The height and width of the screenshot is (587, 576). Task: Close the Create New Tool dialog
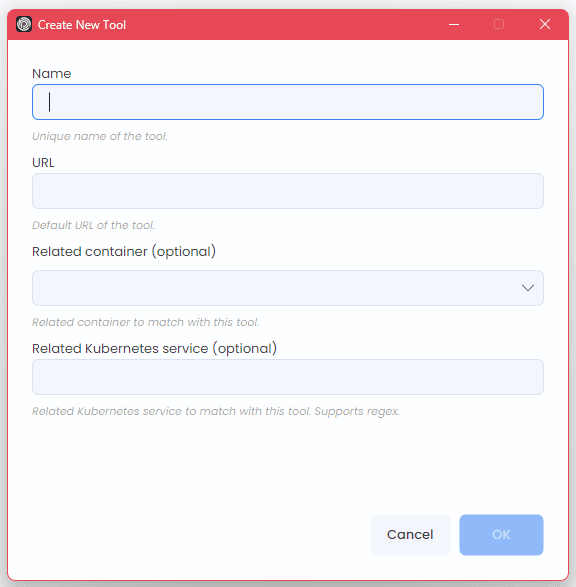[545, 24]
